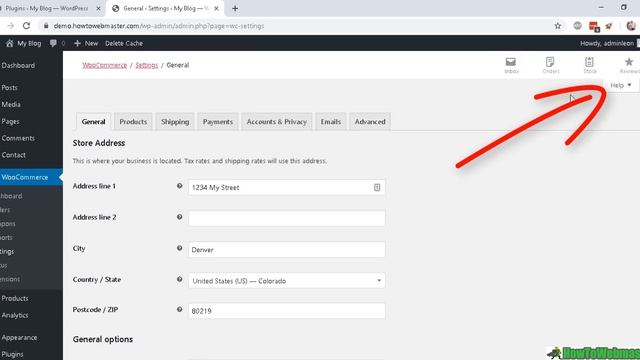Click the Address line 1 input field

[287, 187]
